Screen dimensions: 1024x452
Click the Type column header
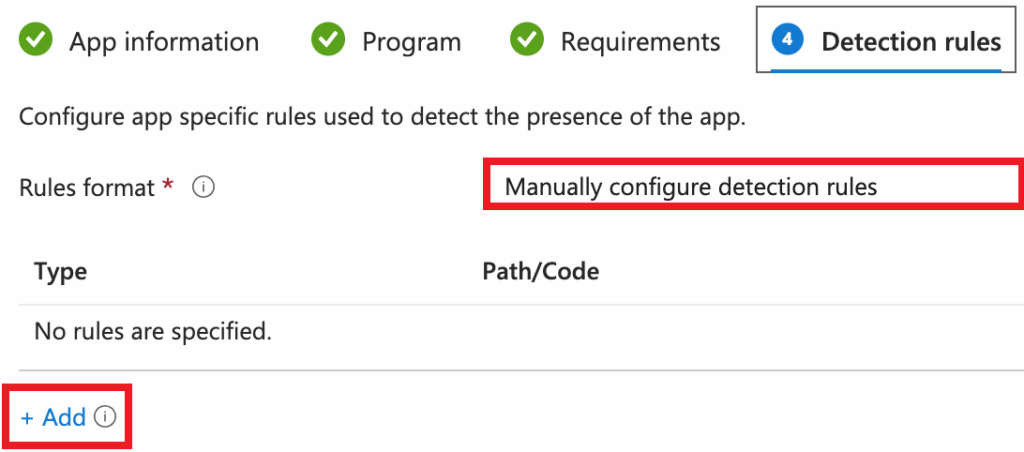[60, 271]
